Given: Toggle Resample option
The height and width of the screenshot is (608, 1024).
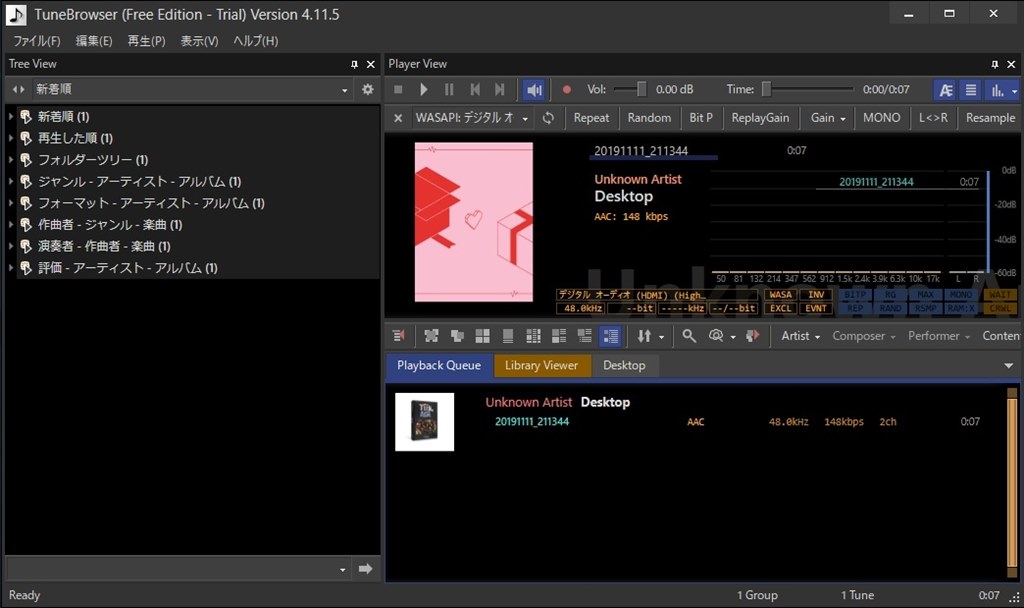Looking at the screenshot, I should 990,118.
